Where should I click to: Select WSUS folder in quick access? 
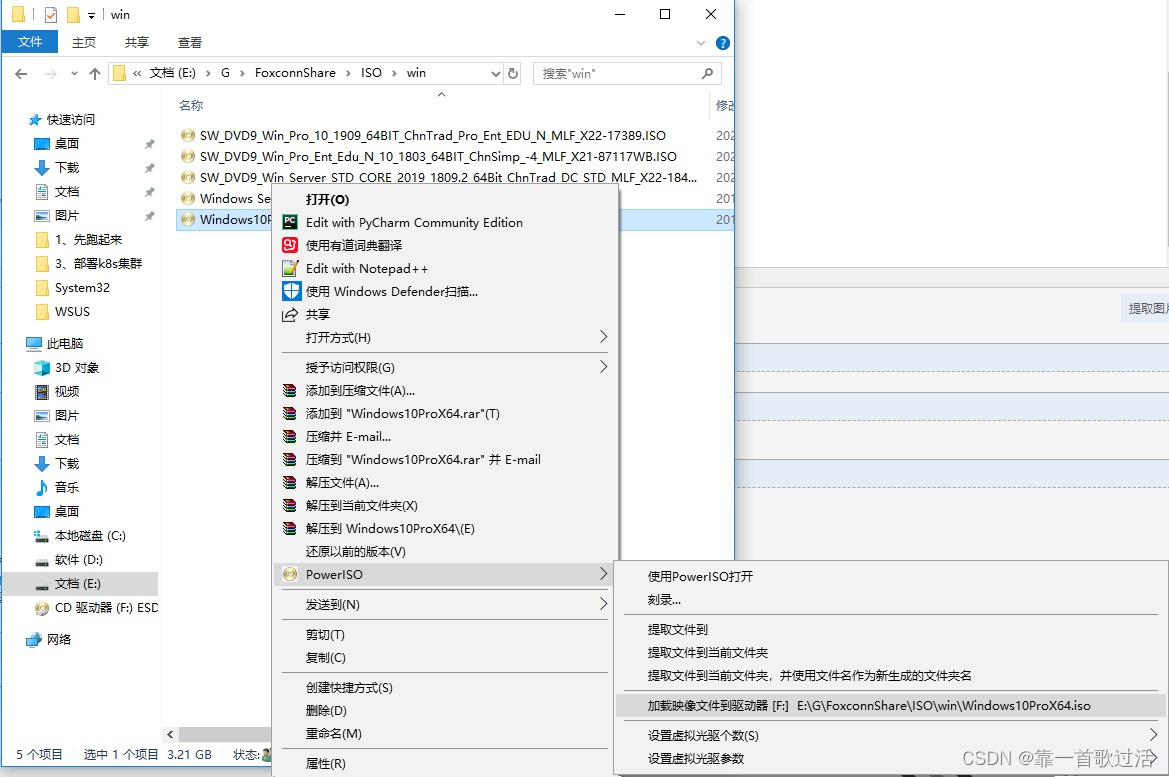72,312
